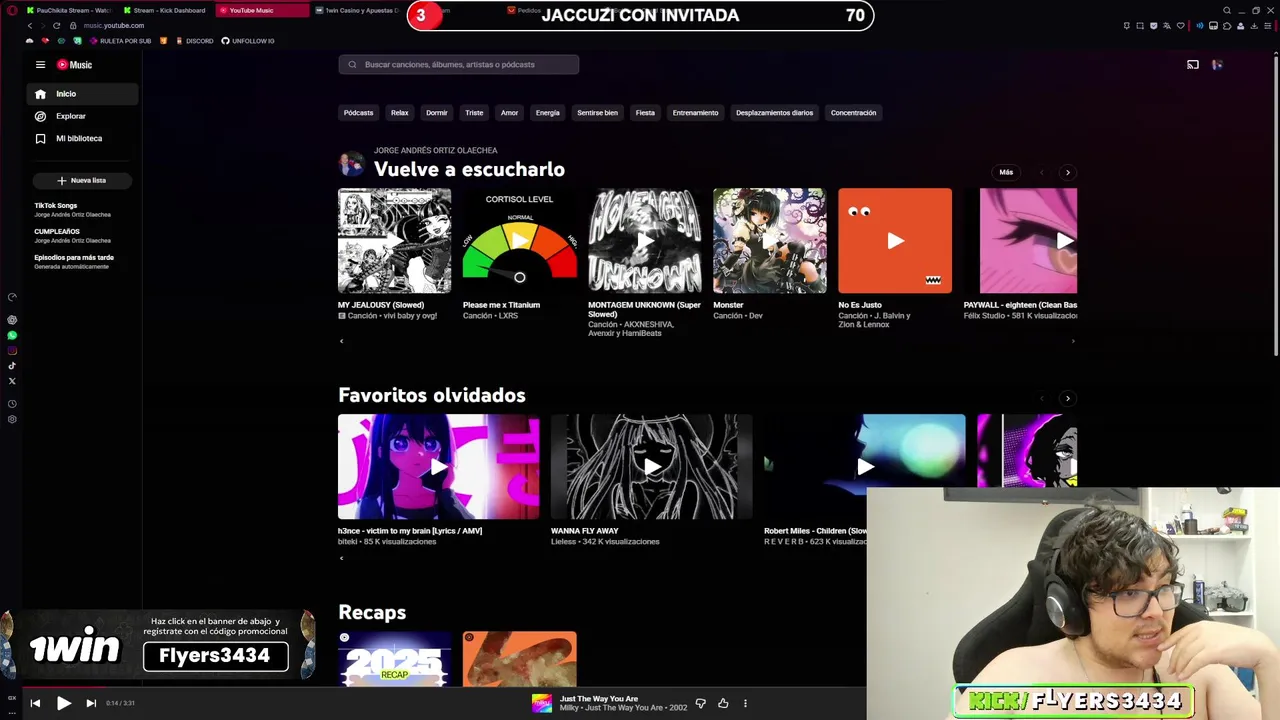1280x720 pixels.
Task: Skip to previous track
Action: pyautogui.click(x=35, y=703)
